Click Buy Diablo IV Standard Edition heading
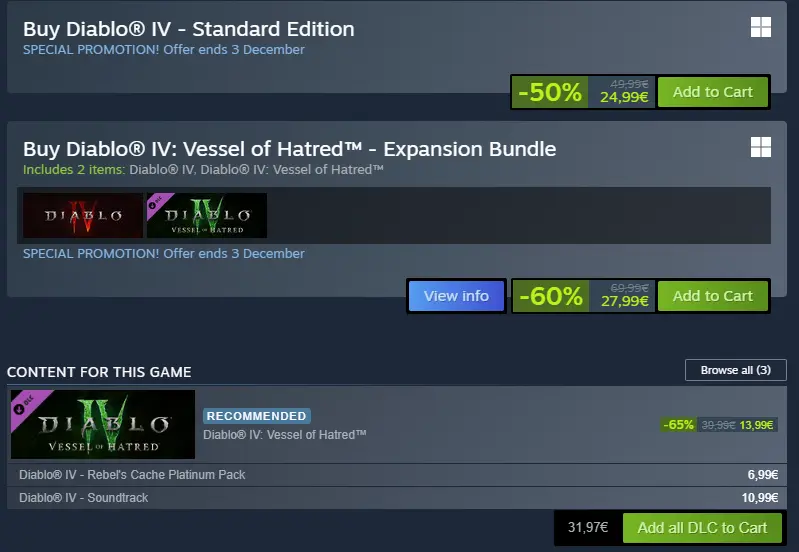The image size is (799, 552). coord(189,29)
